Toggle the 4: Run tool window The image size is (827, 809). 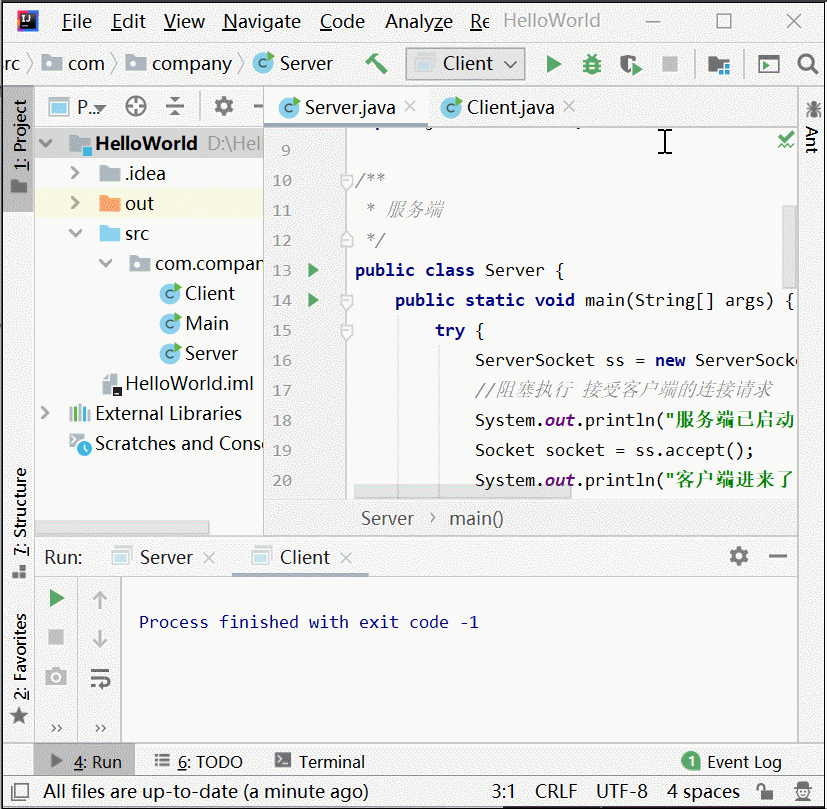85,762
